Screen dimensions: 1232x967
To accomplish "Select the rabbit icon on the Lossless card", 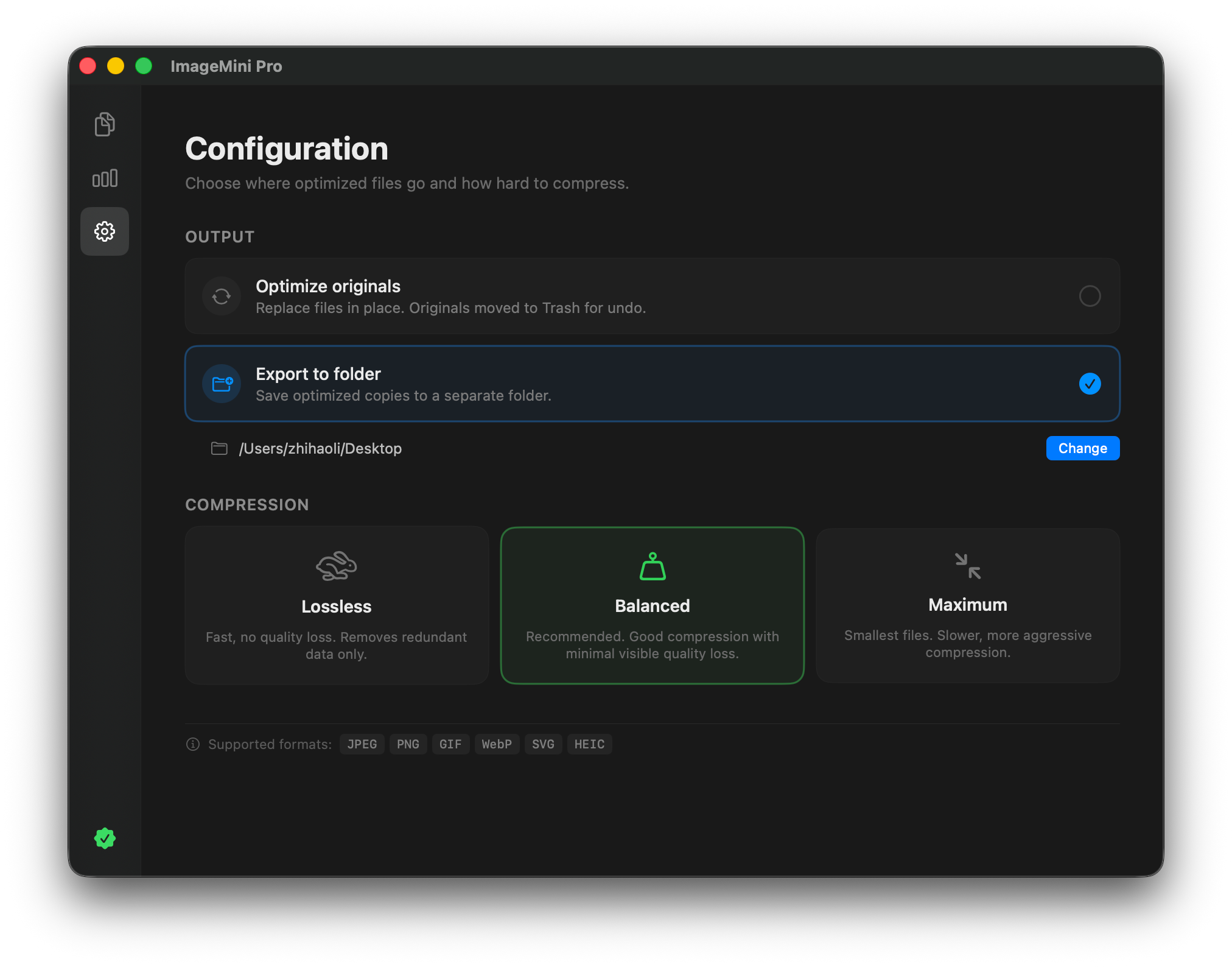I will (x=336, y=565).
